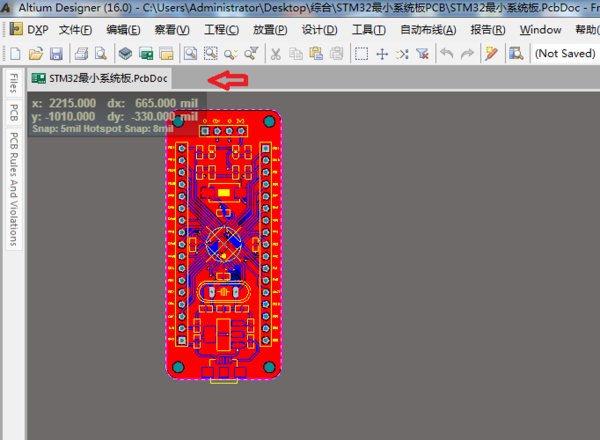Open the (Not Saved) view dropdown

coord(565,54)
